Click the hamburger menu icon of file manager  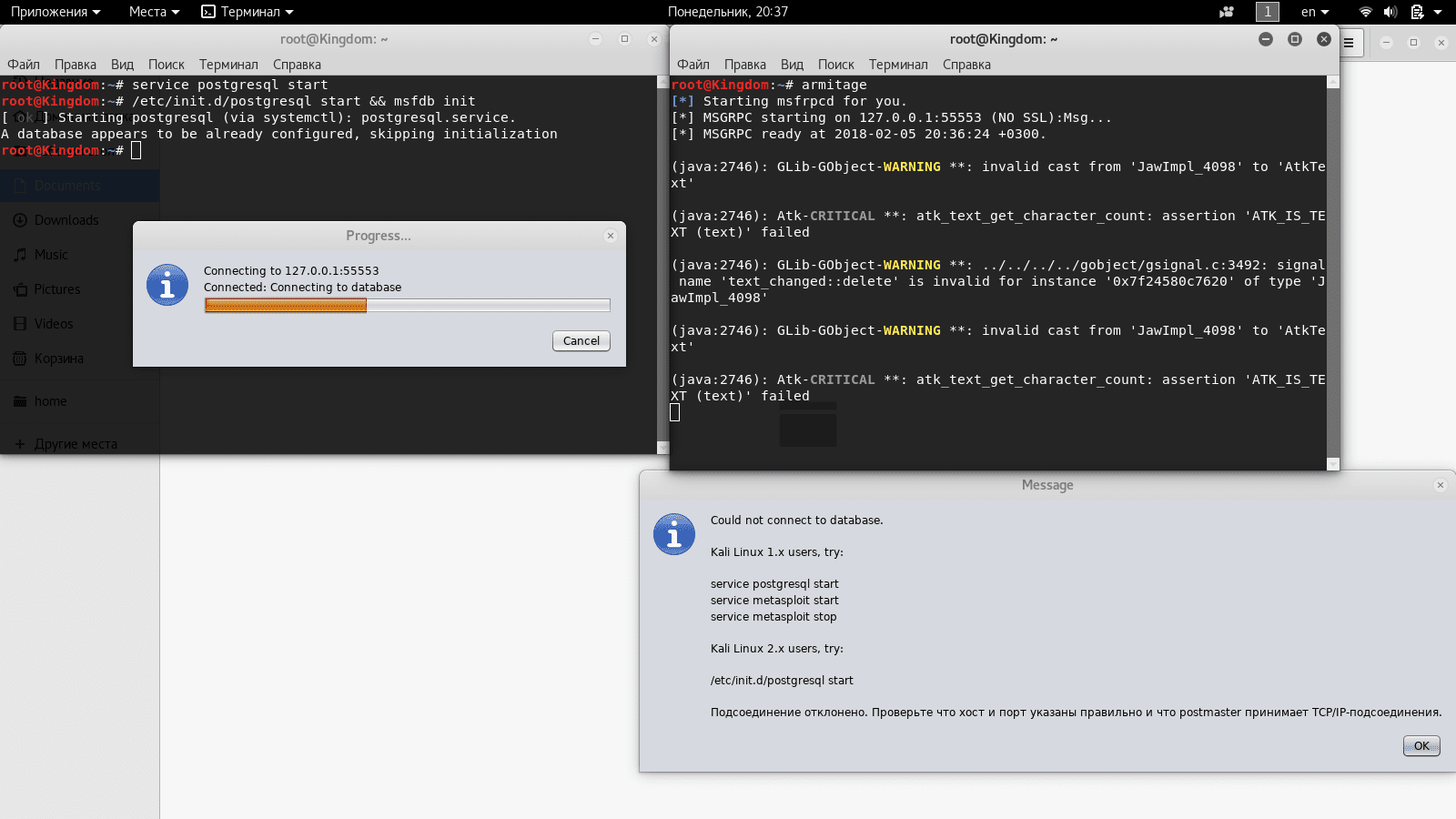(1349, 43)
